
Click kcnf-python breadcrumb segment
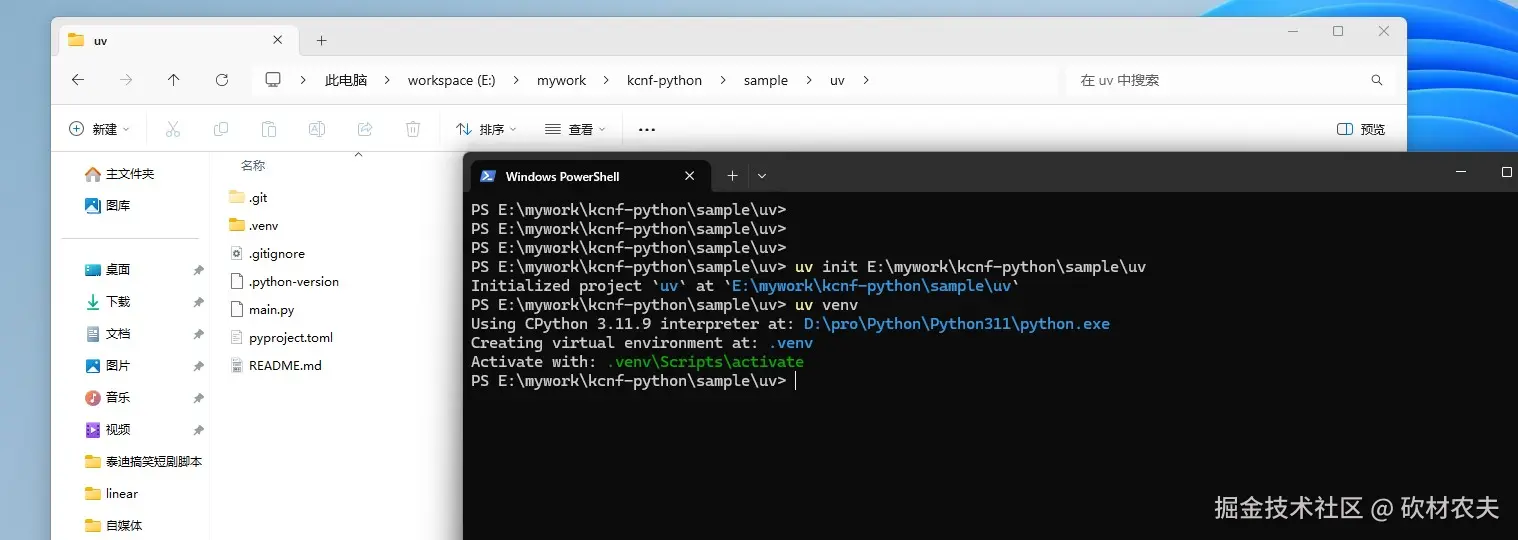[664, 80]
